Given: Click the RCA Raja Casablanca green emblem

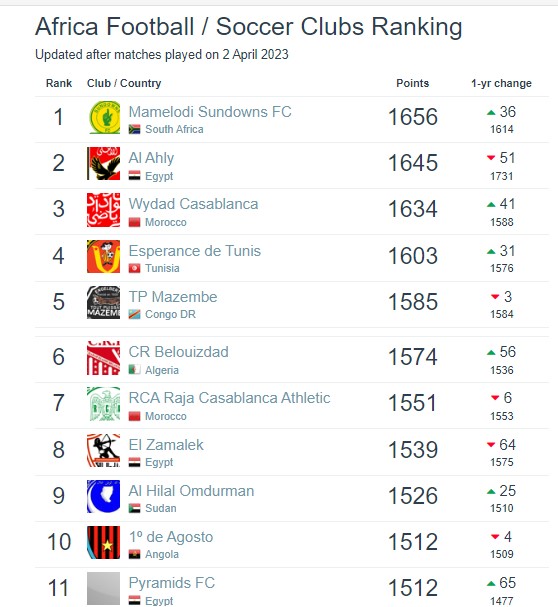Looking at the screenshot, I should (x=104, y=404).
